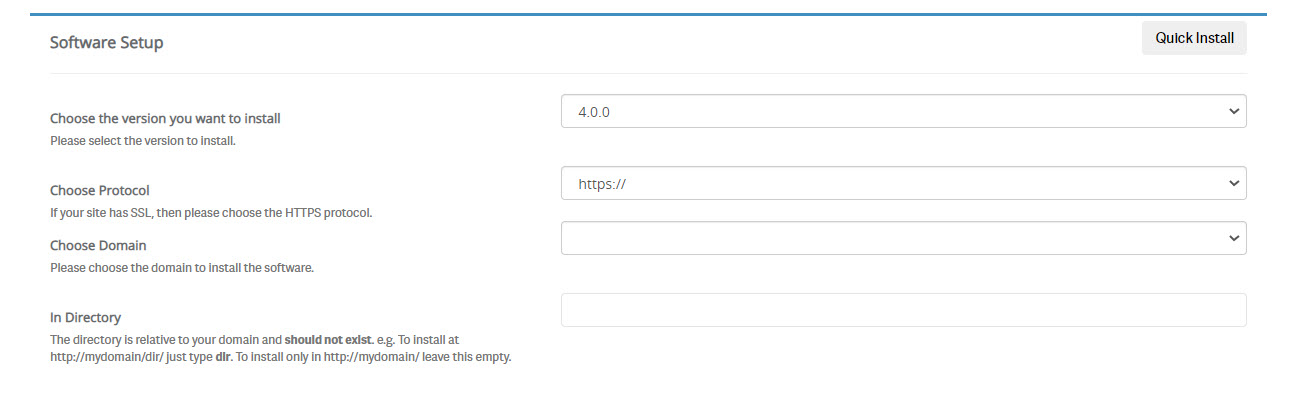Viewport: 1293px width, 403px height.
Task: Click the divider line below Software Setup
Action: pos(648,73)
